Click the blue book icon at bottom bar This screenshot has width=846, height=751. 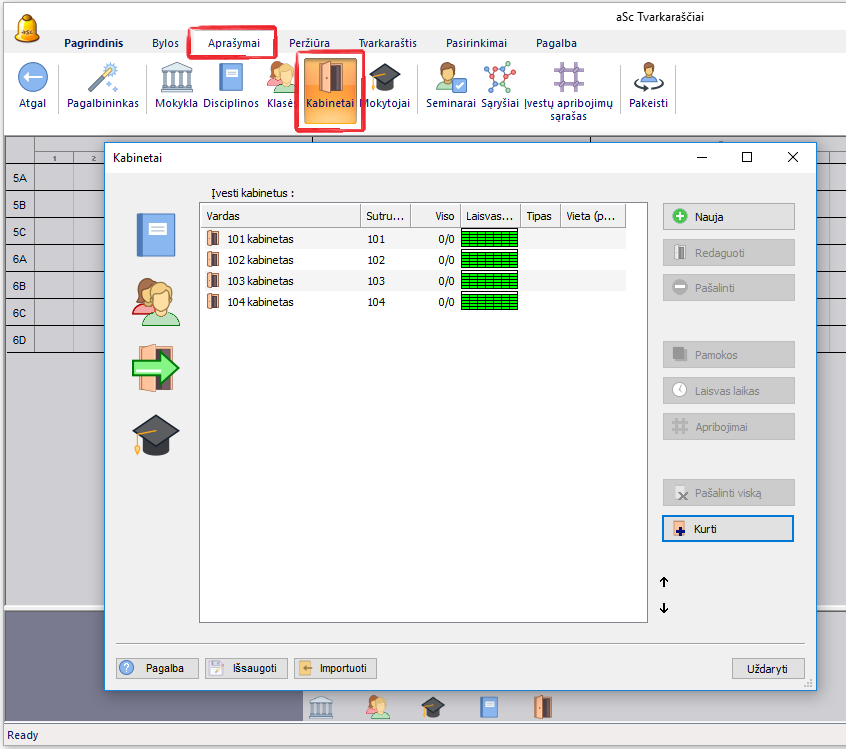[x=489, y=707]
